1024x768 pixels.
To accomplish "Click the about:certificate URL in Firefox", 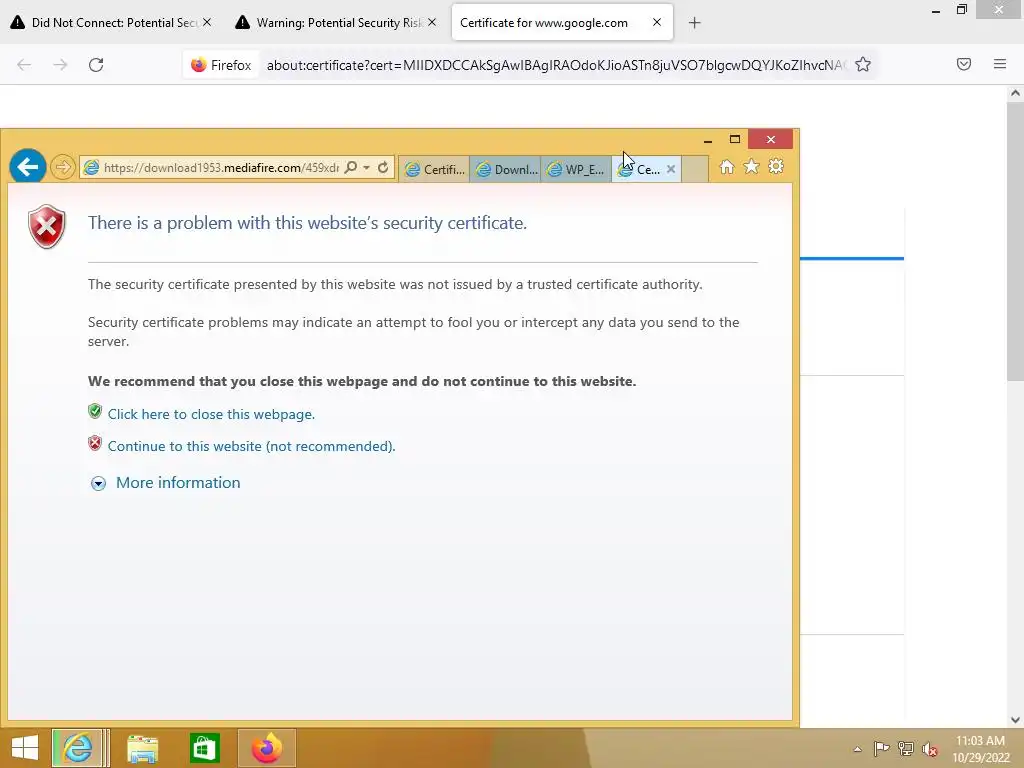I will point(556,65).
